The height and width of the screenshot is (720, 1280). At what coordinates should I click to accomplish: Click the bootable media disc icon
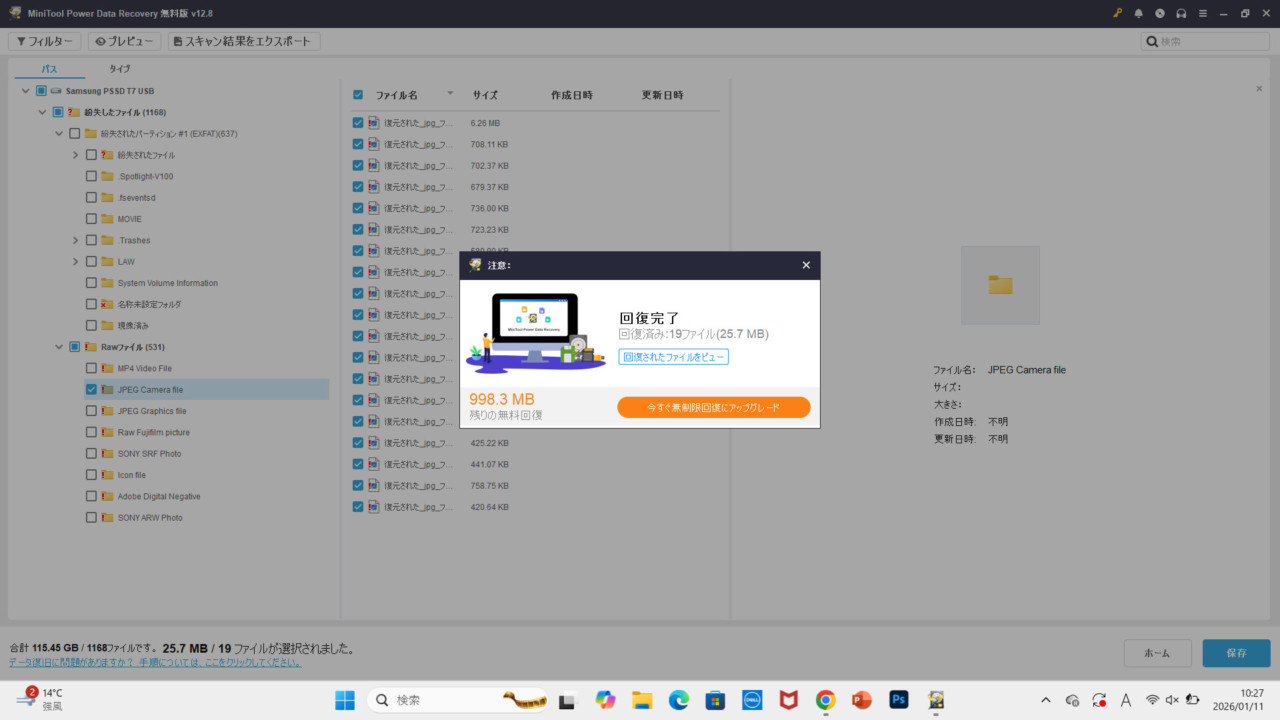(x=1160, y=14)
